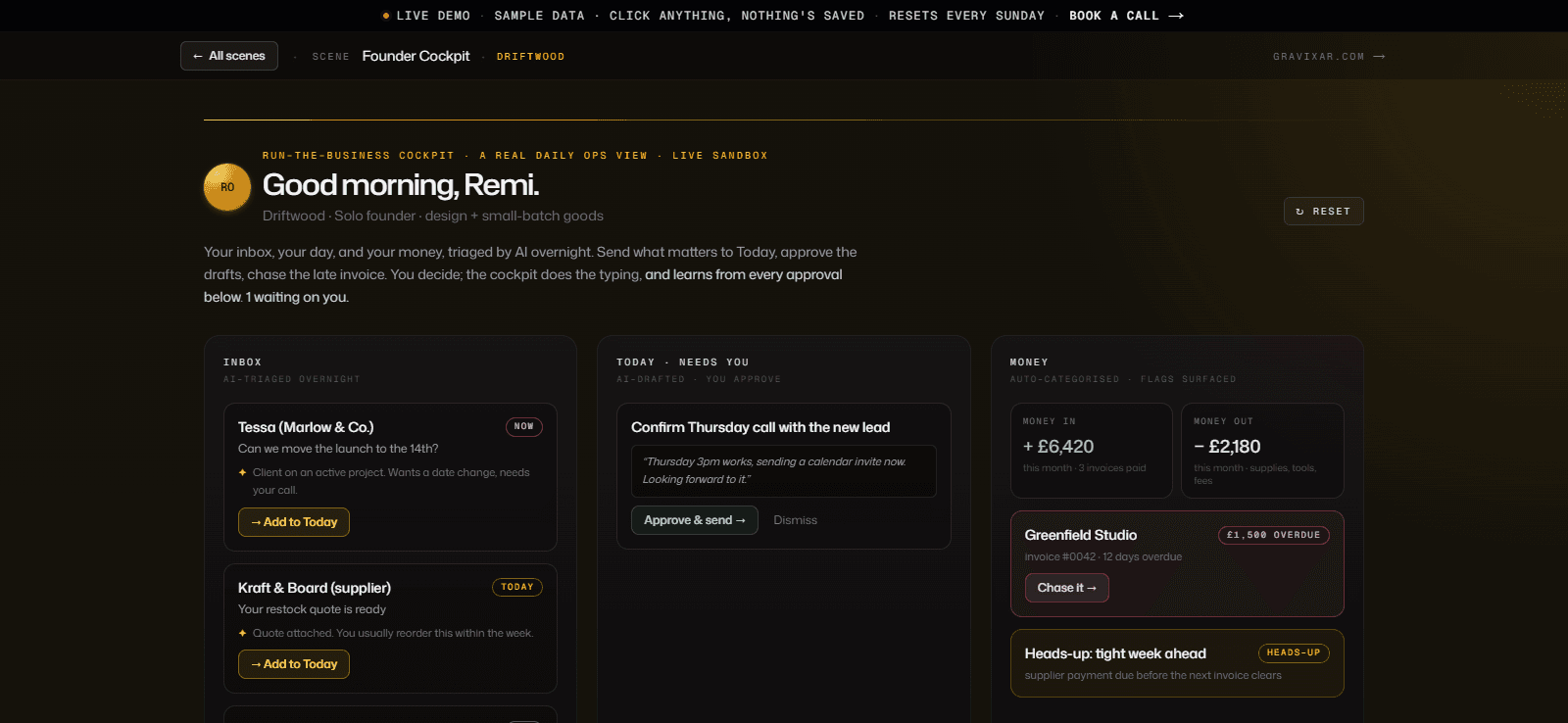The width and height of the screenshot is (1568, 723).
Task: Click the sparkle icon under Tessa's message
Action: [x=243, y=473]
